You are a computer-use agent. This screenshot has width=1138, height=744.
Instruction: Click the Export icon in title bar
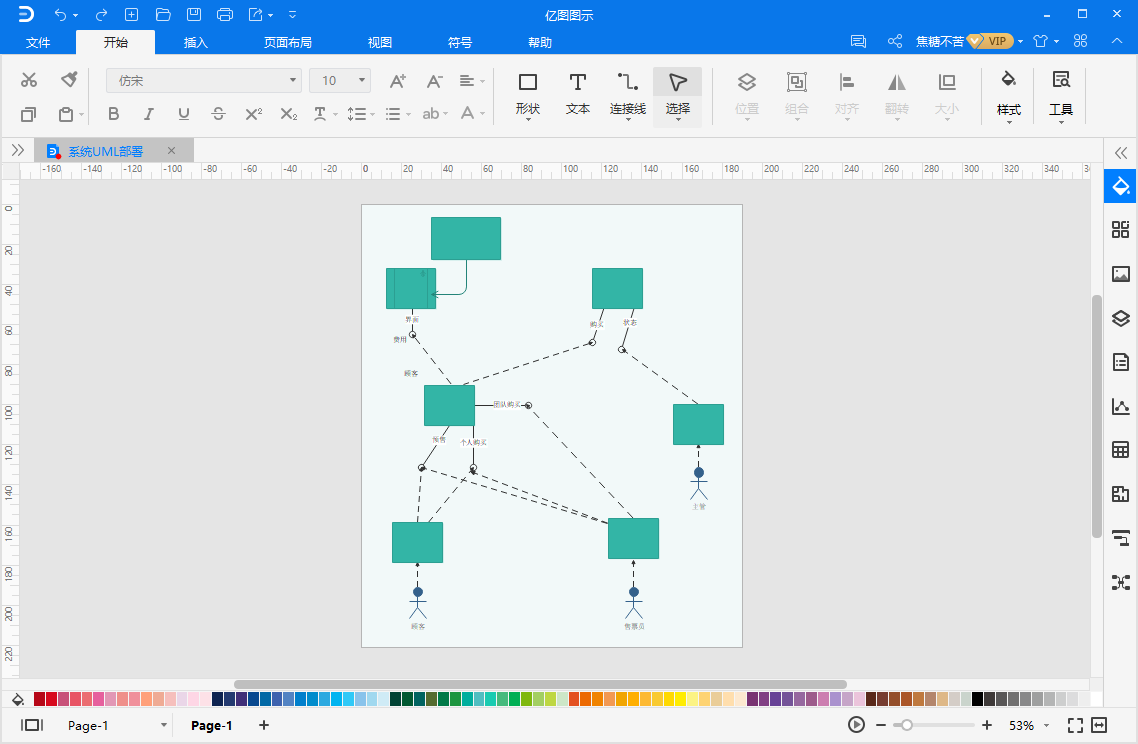coord(255,15)
